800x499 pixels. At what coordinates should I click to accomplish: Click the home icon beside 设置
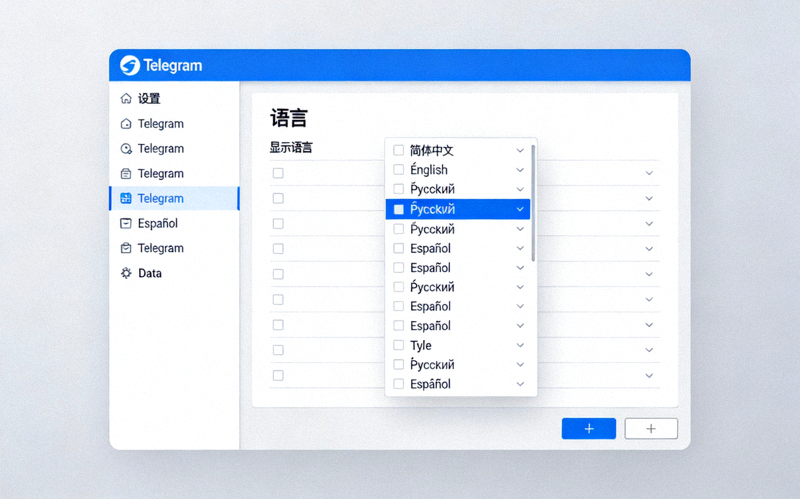(126, 99)
